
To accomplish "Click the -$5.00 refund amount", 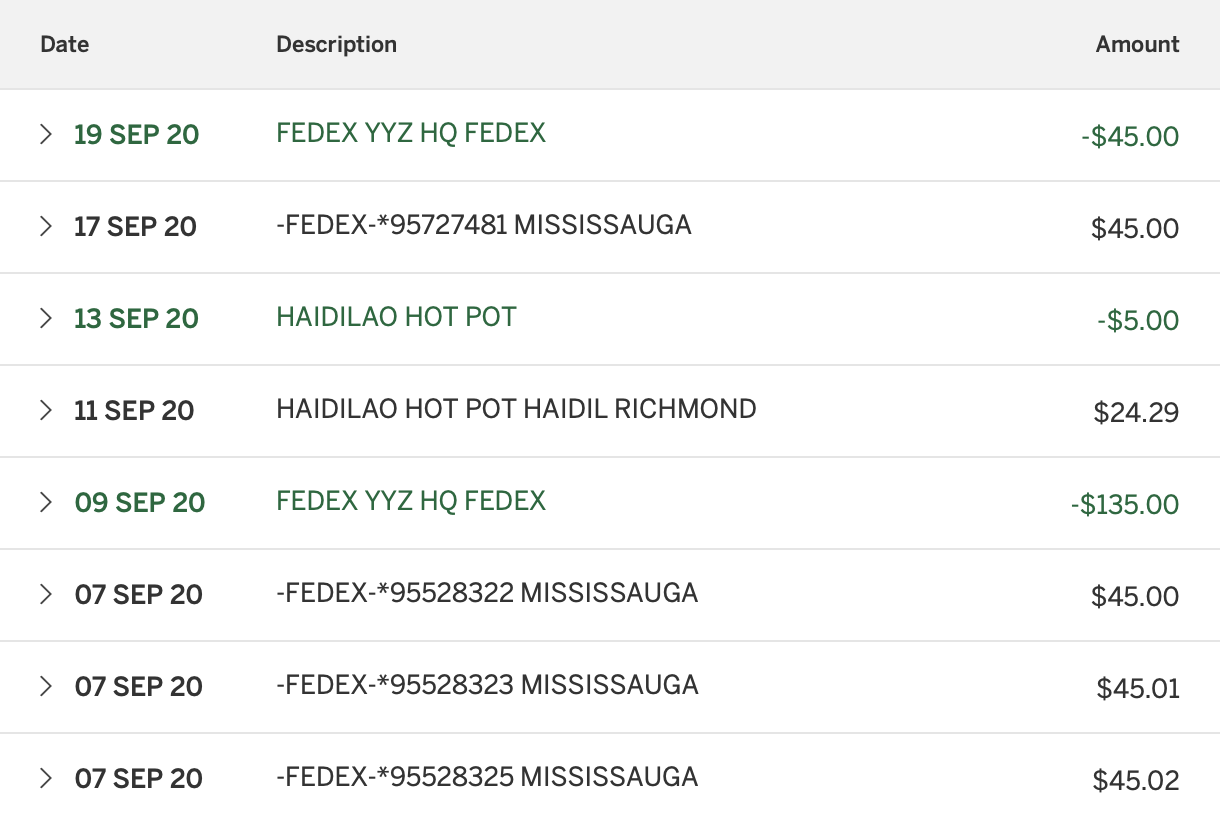I will coord(1137,320).
